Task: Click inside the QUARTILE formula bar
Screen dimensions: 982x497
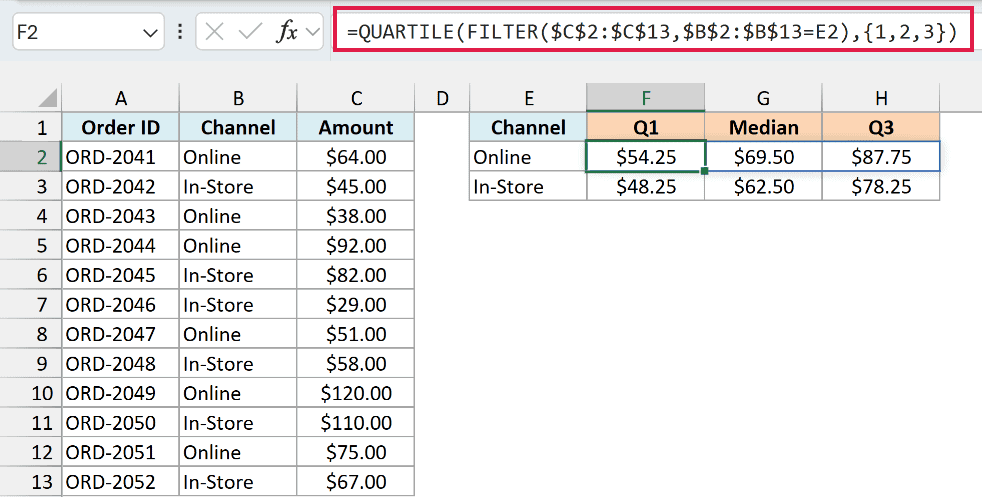Action: click(653, 31)
